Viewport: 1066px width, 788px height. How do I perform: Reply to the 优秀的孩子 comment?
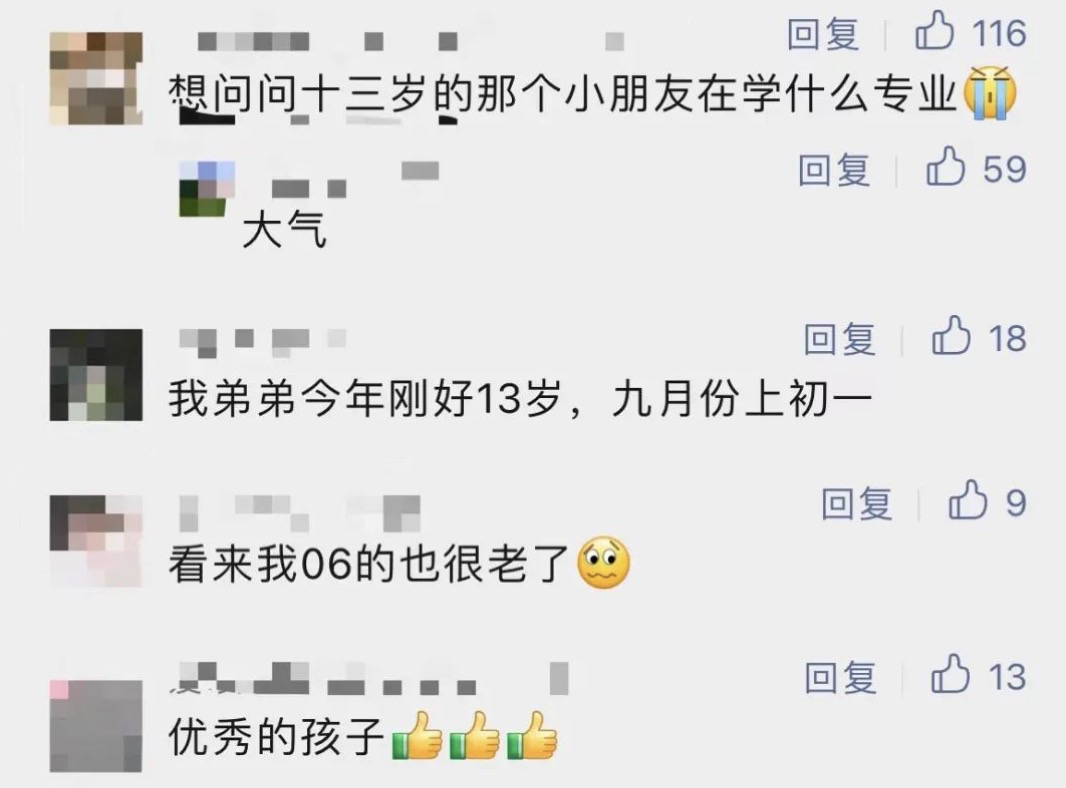[x=840, y=676]
